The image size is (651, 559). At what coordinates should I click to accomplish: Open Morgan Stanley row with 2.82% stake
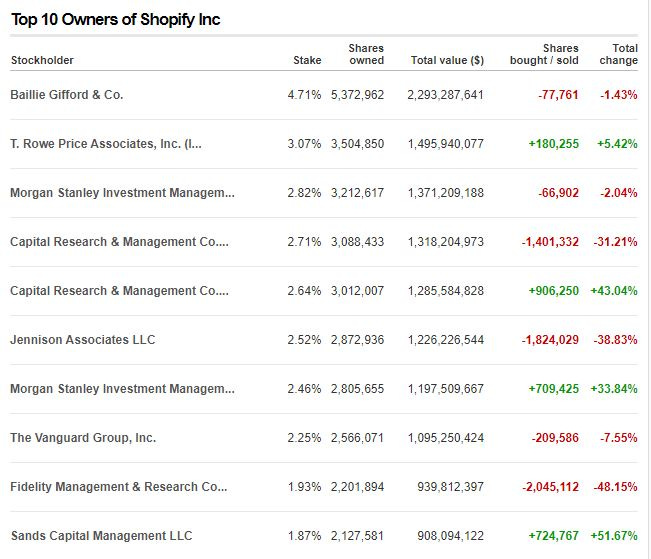[122, 193]
